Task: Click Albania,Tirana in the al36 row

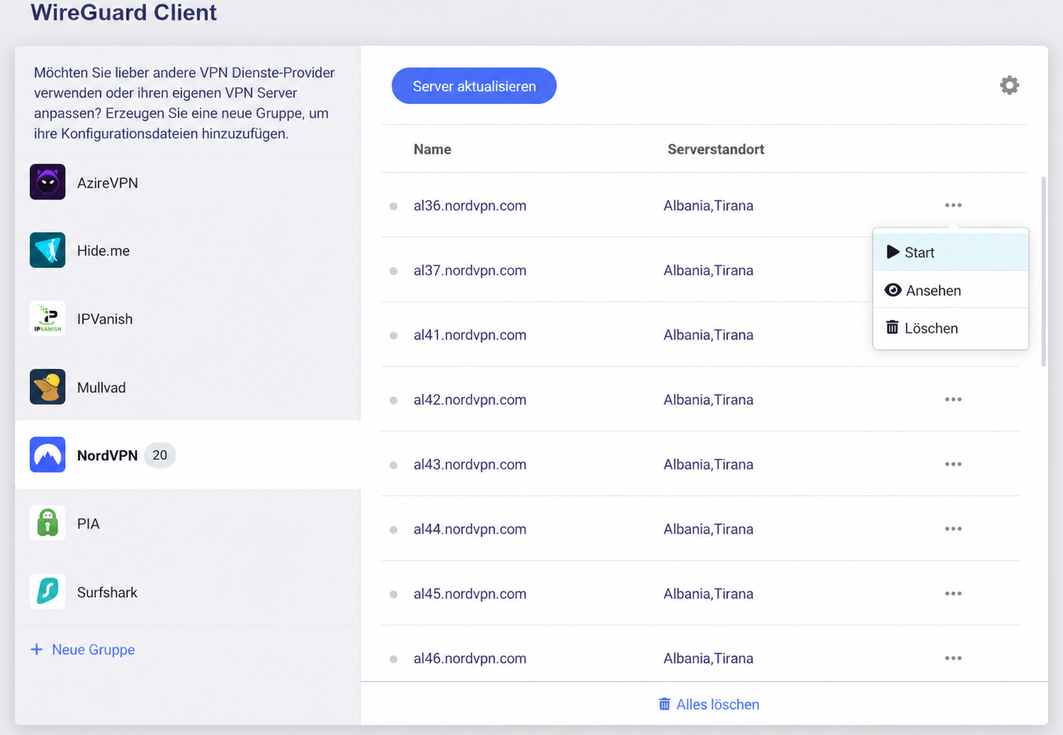Action: (708, 205)
